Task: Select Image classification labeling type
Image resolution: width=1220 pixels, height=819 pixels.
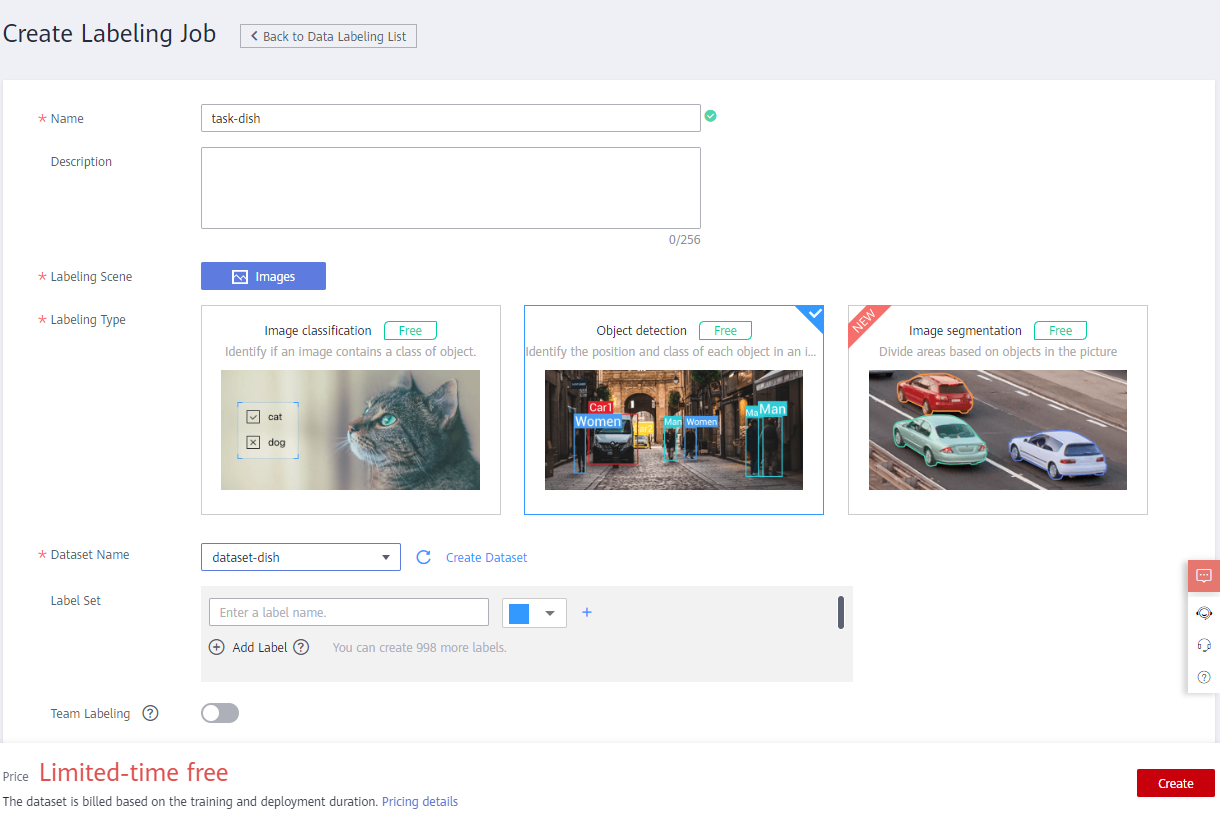Action: 350,410
